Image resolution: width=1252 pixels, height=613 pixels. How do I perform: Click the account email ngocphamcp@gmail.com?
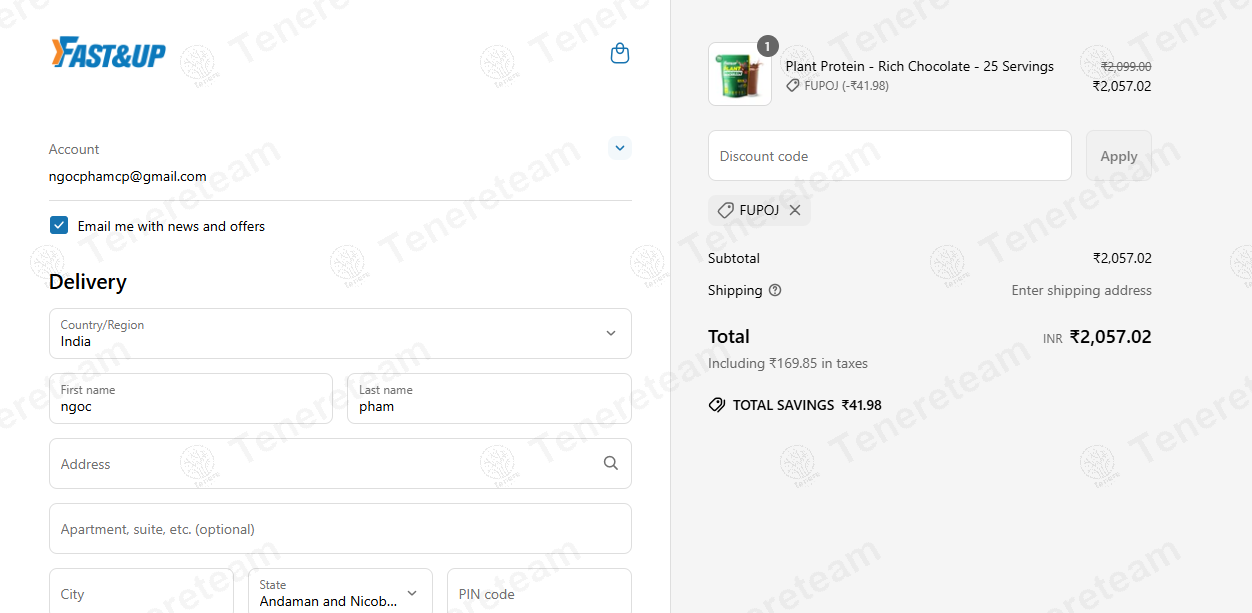click(128, 176)
